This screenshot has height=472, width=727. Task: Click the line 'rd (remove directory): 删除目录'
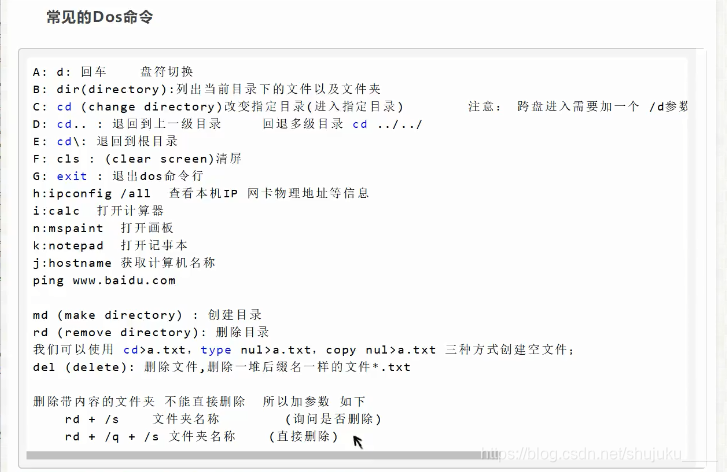(151, 332)
